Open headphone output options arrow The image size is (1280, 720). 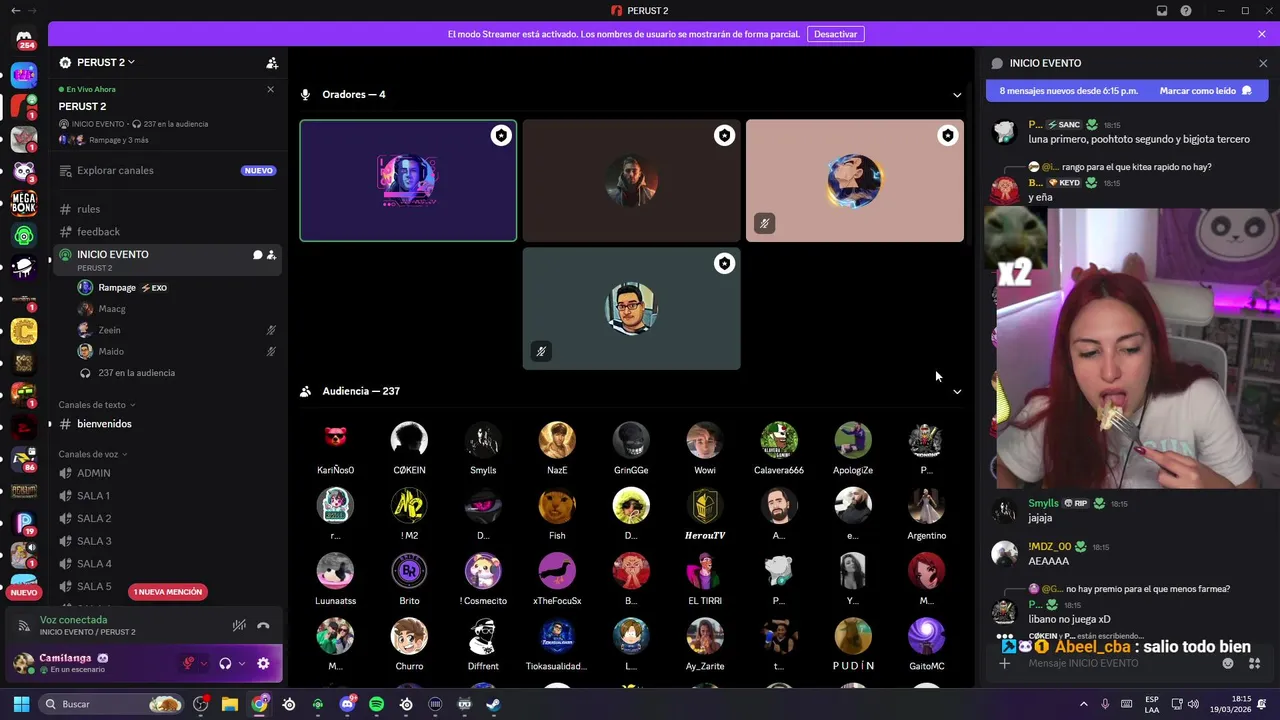(241, 663)
